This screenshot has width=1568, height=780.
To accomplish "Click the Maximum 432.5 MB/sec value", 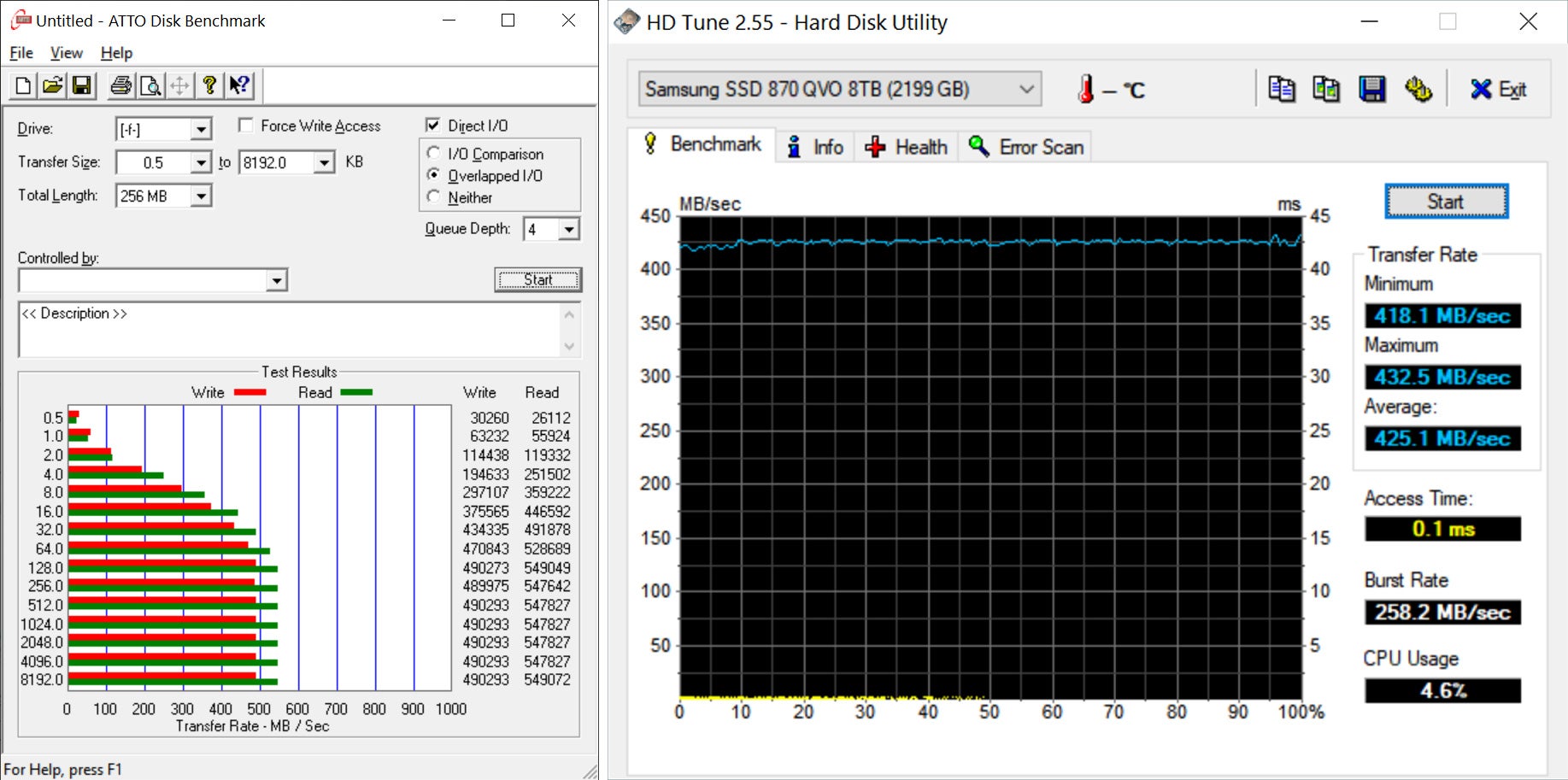I will [1442, 377].
